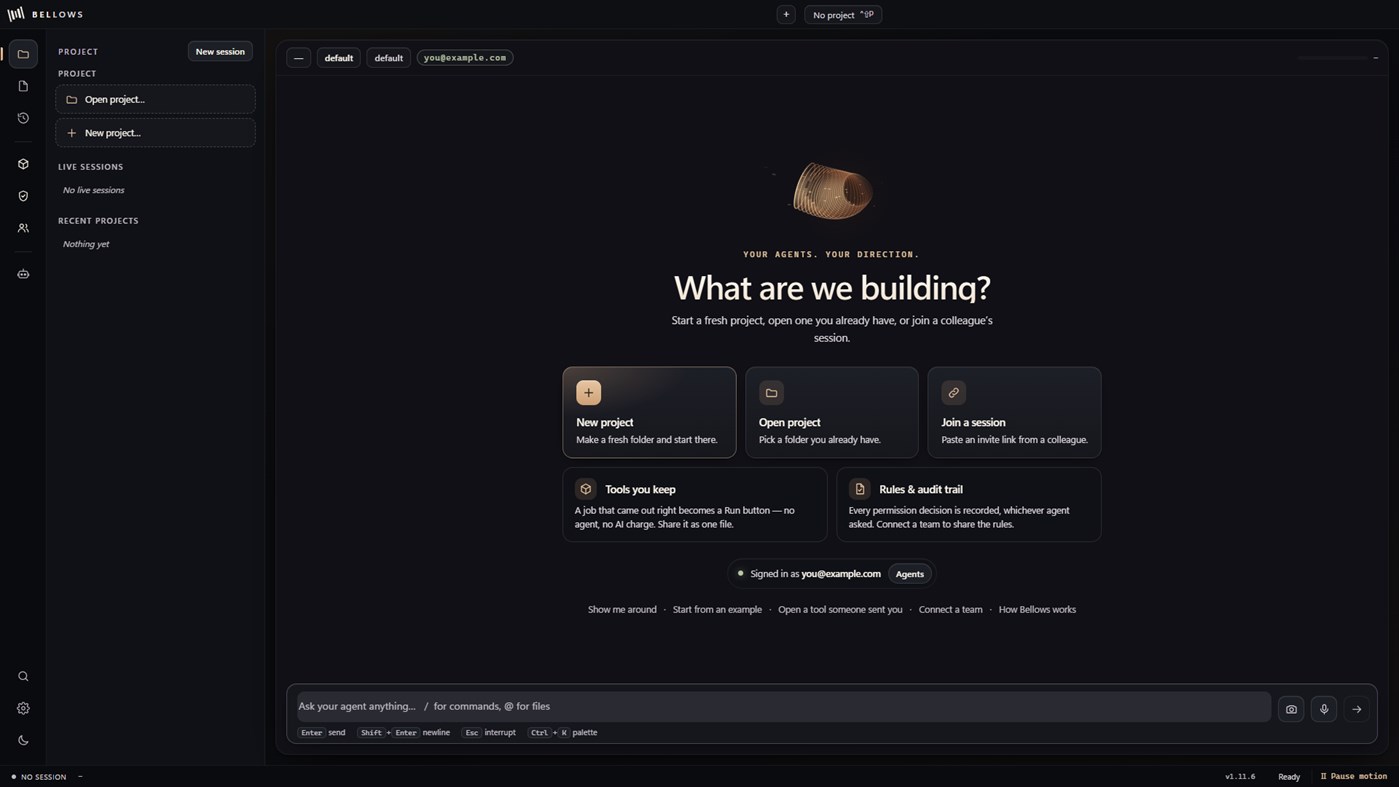Open the second default dropdown chip
This screenshot has height=787, width=1399.
click(x=389, y=58)
